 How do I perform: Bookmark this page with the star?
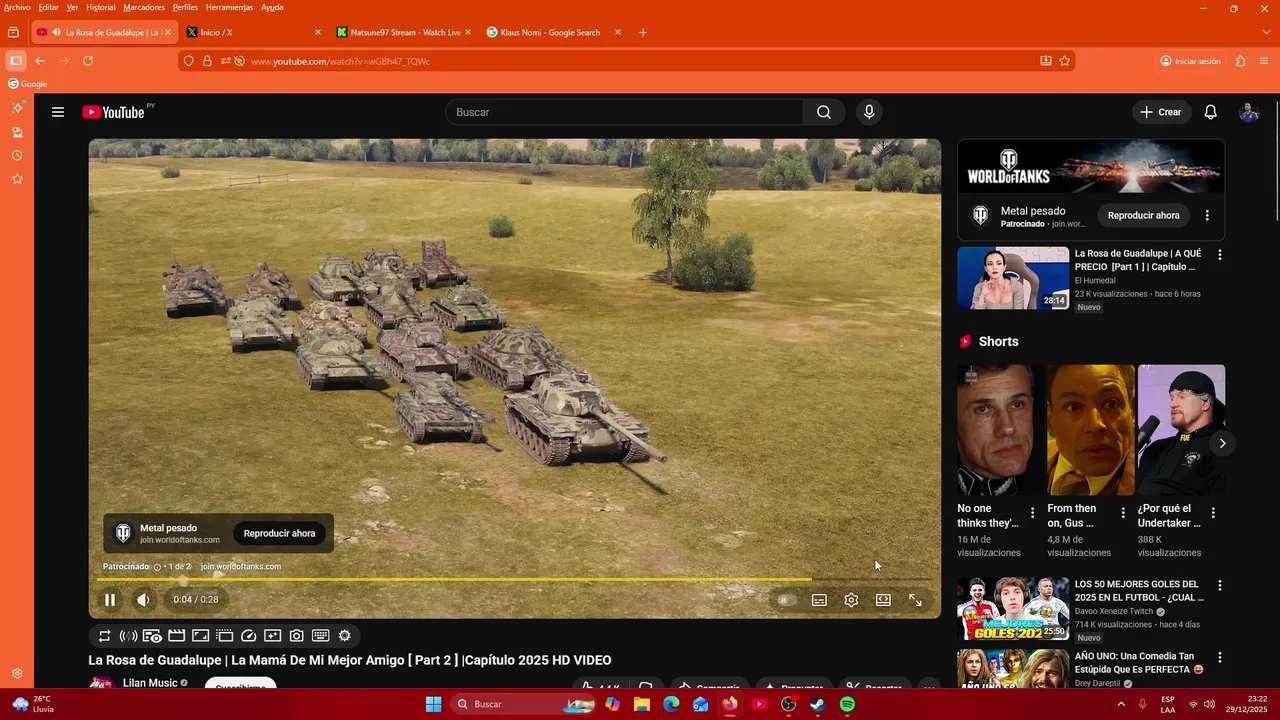1065,61
